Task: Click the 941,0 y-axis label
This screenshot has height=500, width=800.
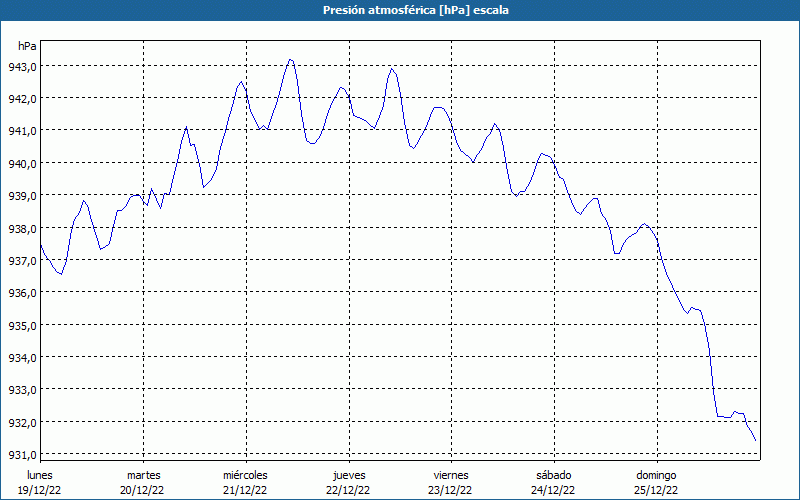Action: 22,131
